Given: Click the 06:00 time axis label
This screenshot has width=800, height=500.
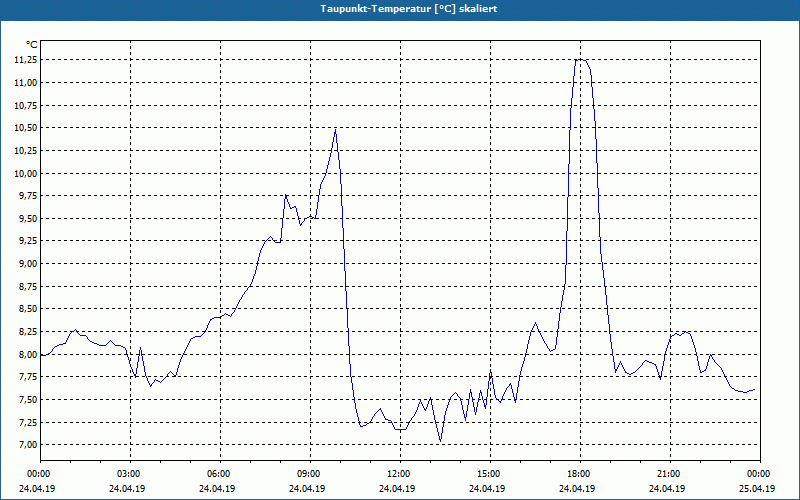Looking at the screenshot, I should point(220,474).
